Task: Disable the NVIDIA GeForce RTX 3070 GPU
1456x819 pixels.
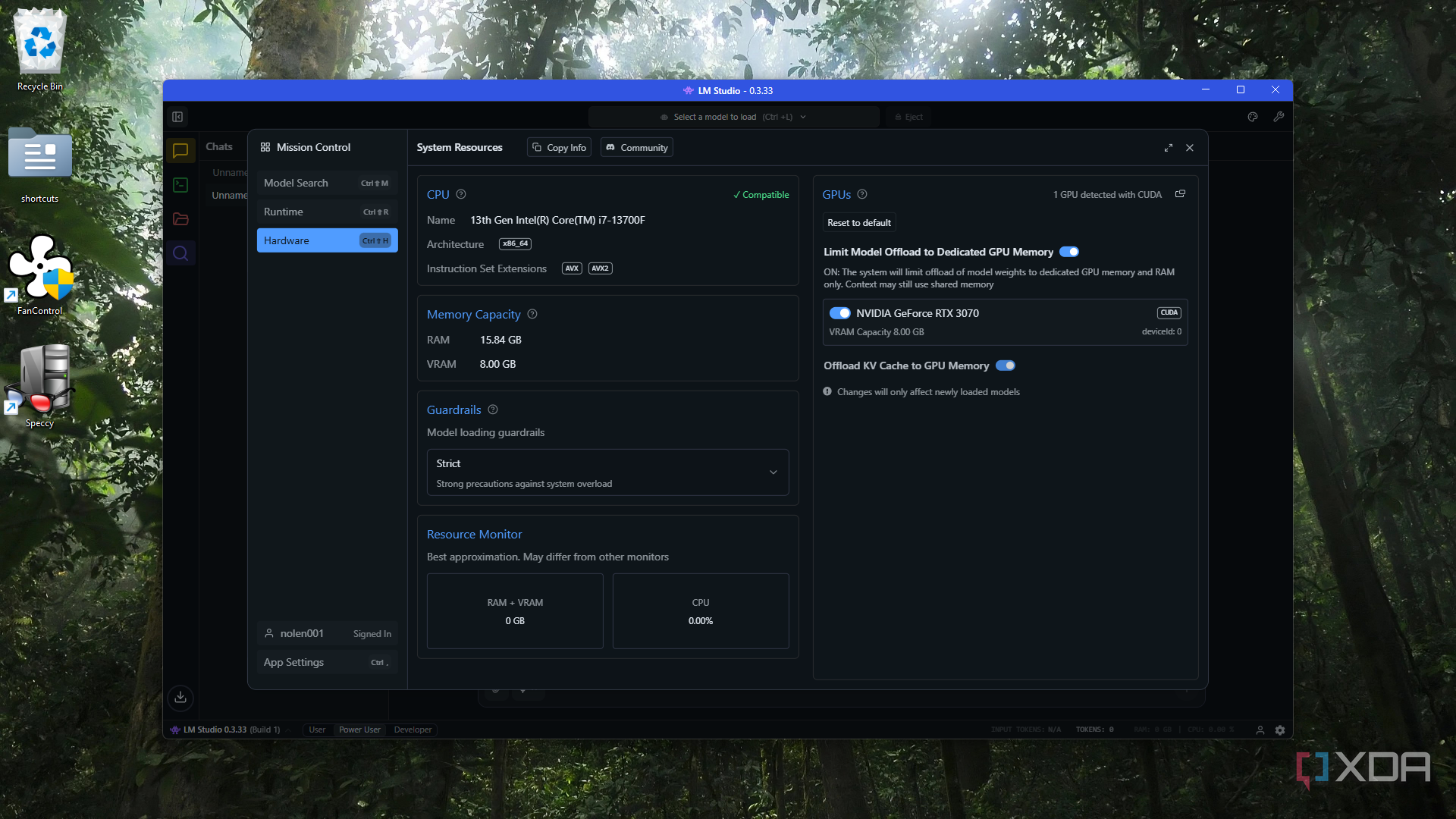Action: tap(839, 313)
